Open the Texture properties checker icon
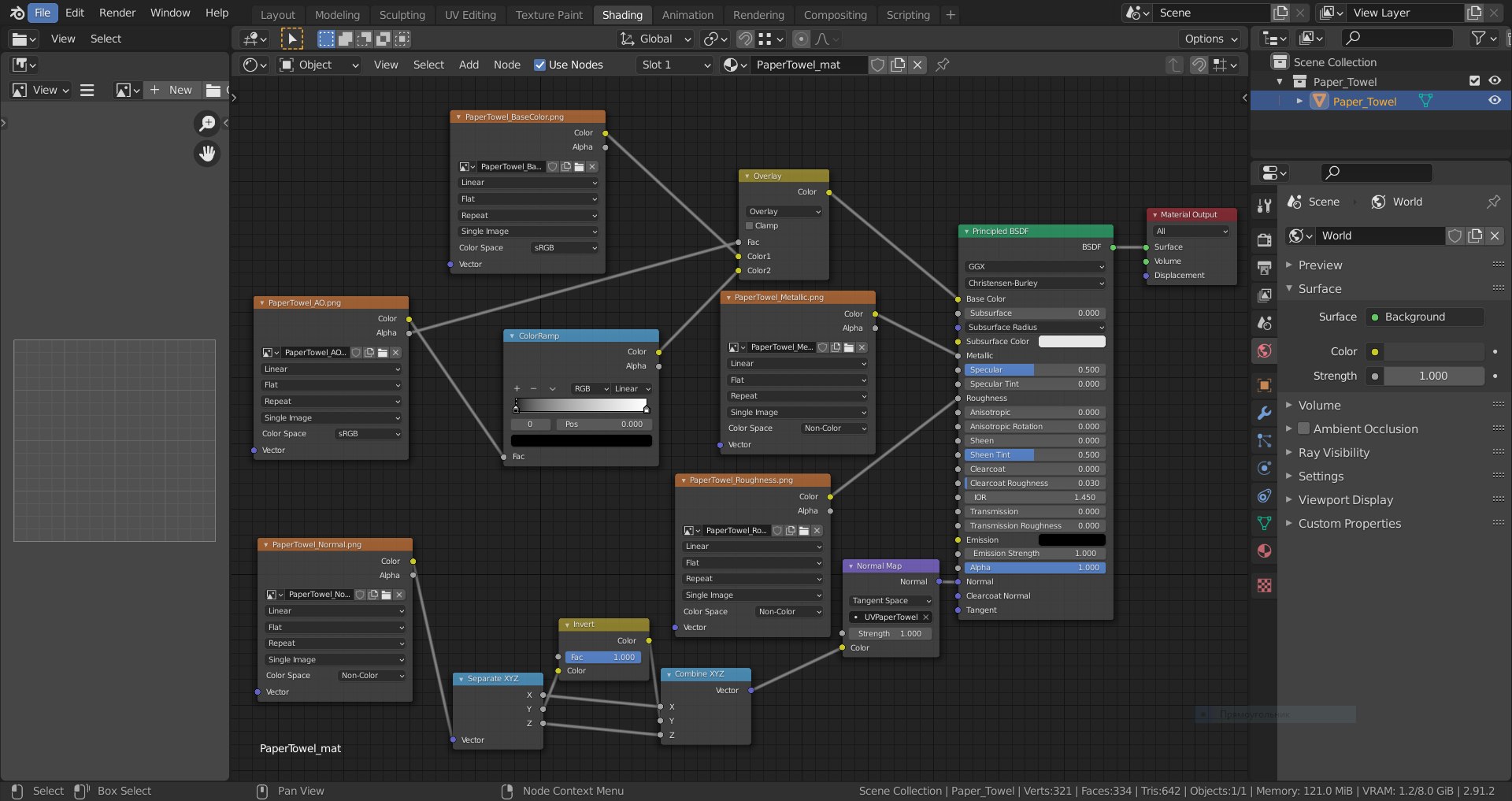 1264,585
